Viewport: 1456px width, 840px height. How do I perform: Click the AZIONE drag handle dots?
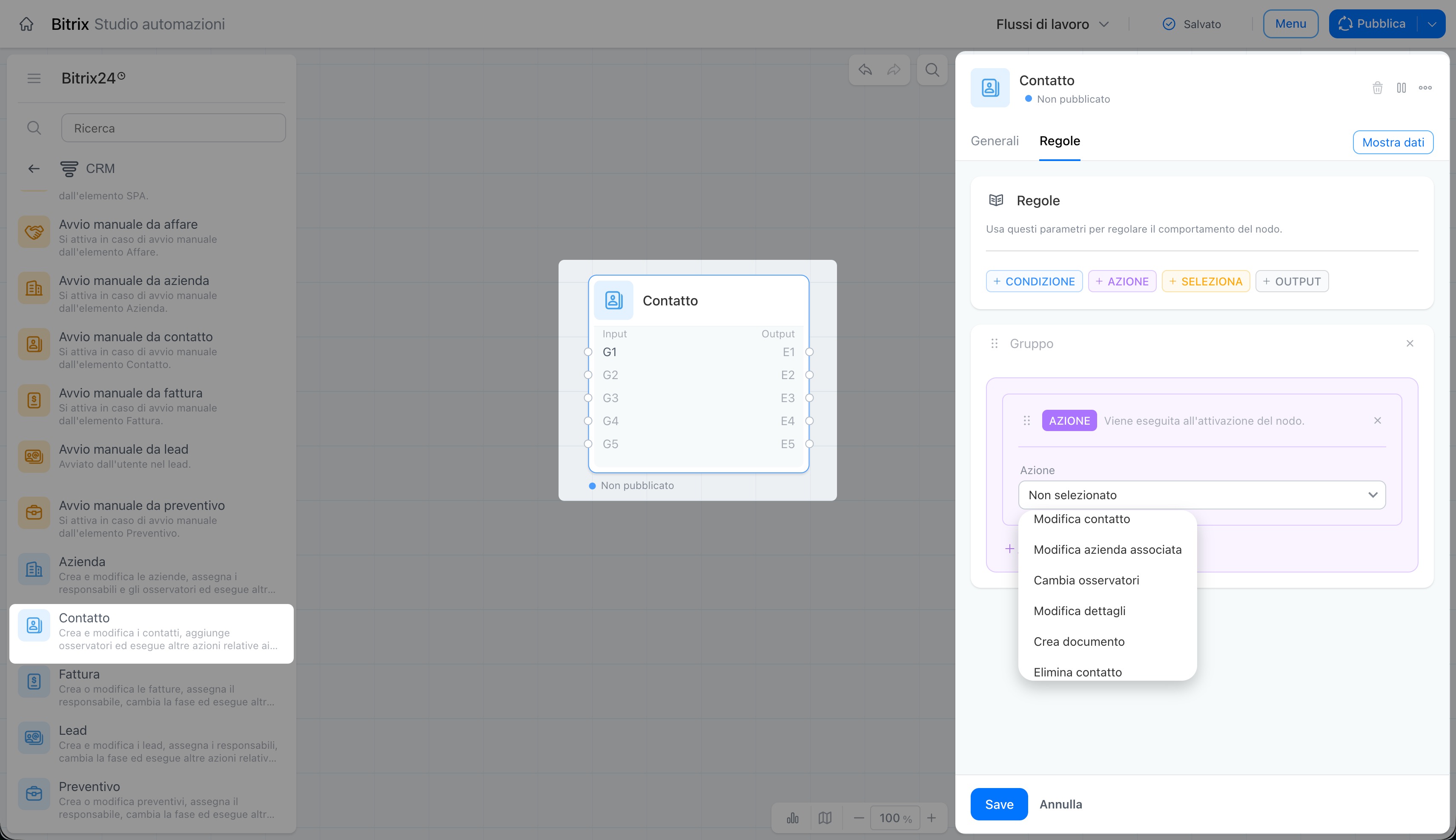1026,420
